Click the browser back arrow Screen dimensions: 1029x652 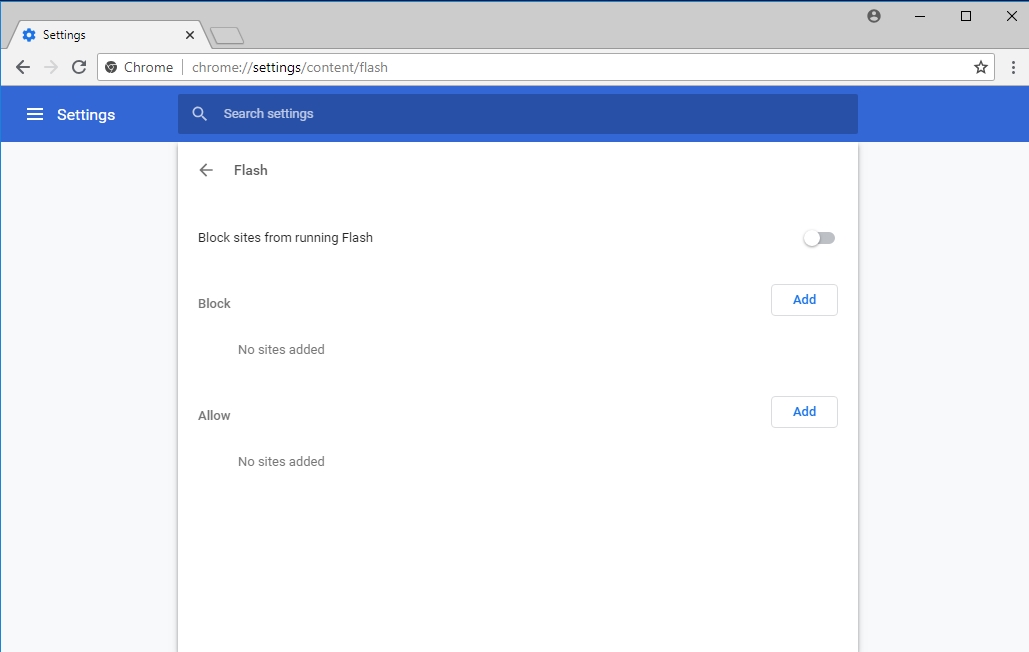tap(23, 67)
